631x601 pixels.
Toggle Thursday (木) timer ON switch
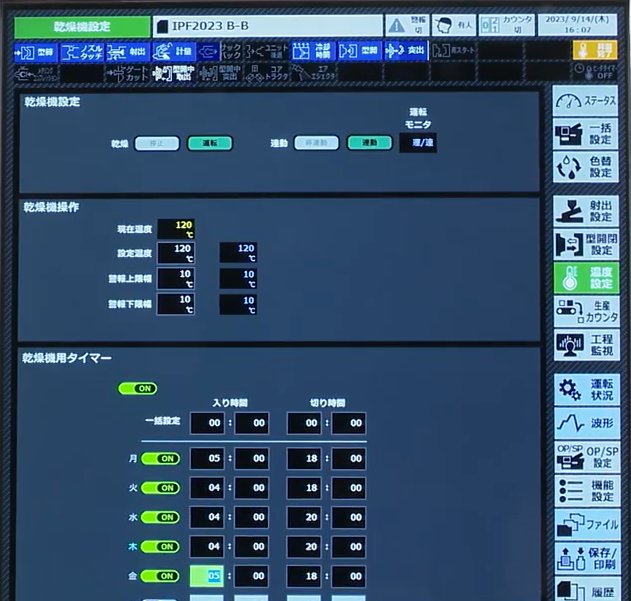[160, 547]
